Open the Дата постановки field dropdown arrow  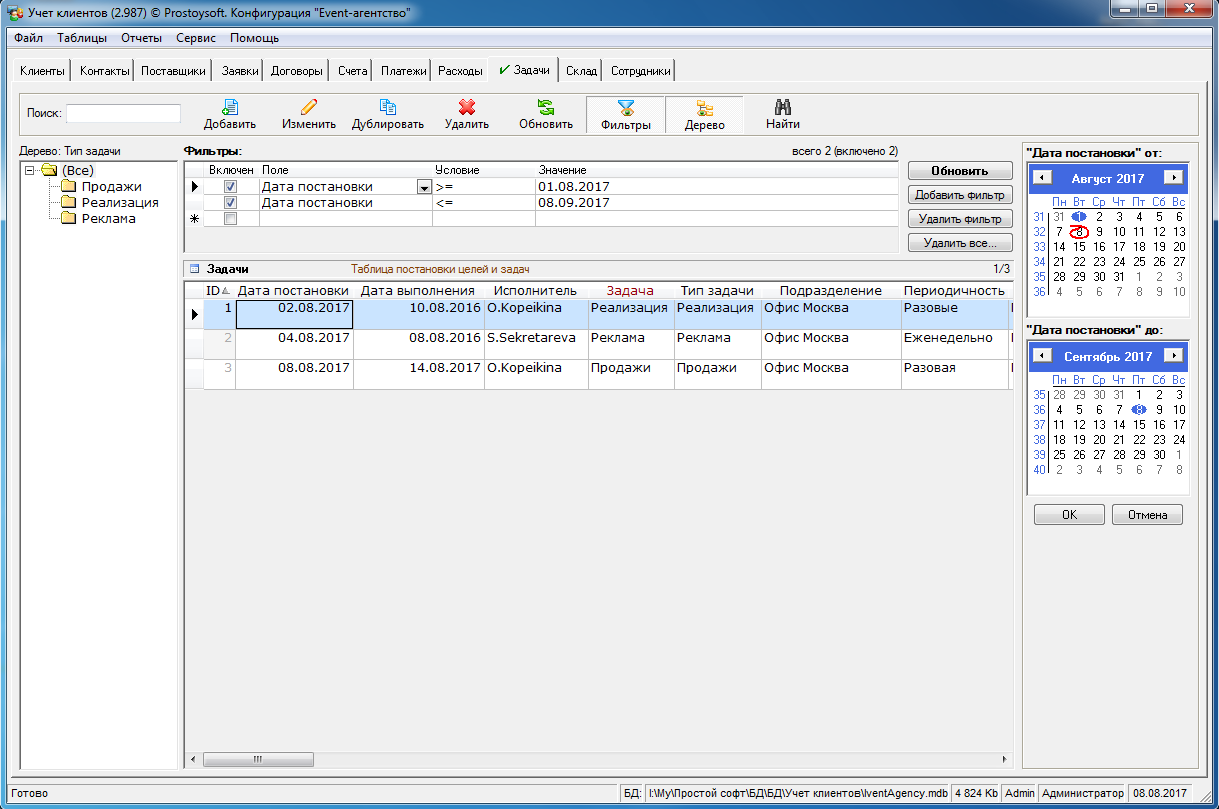424,187
